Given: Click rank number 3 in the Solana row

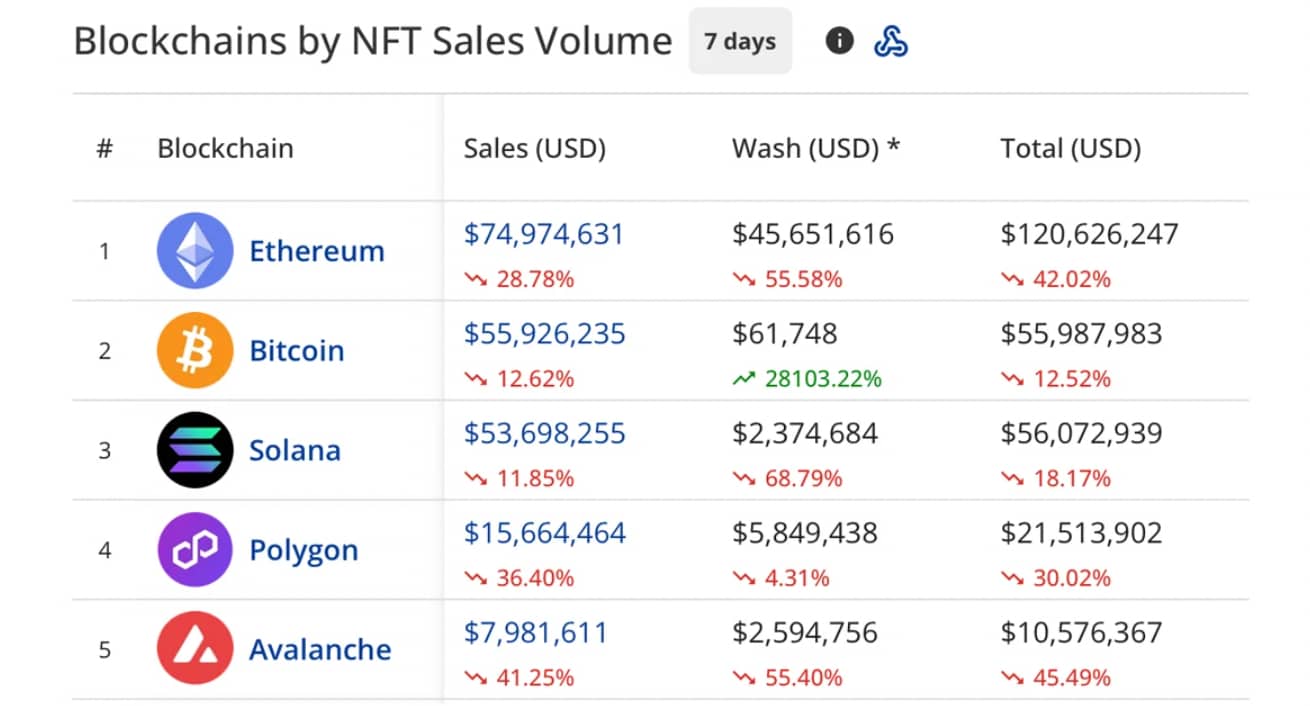Looking at the screenshot, I should [x=104, y=451].
